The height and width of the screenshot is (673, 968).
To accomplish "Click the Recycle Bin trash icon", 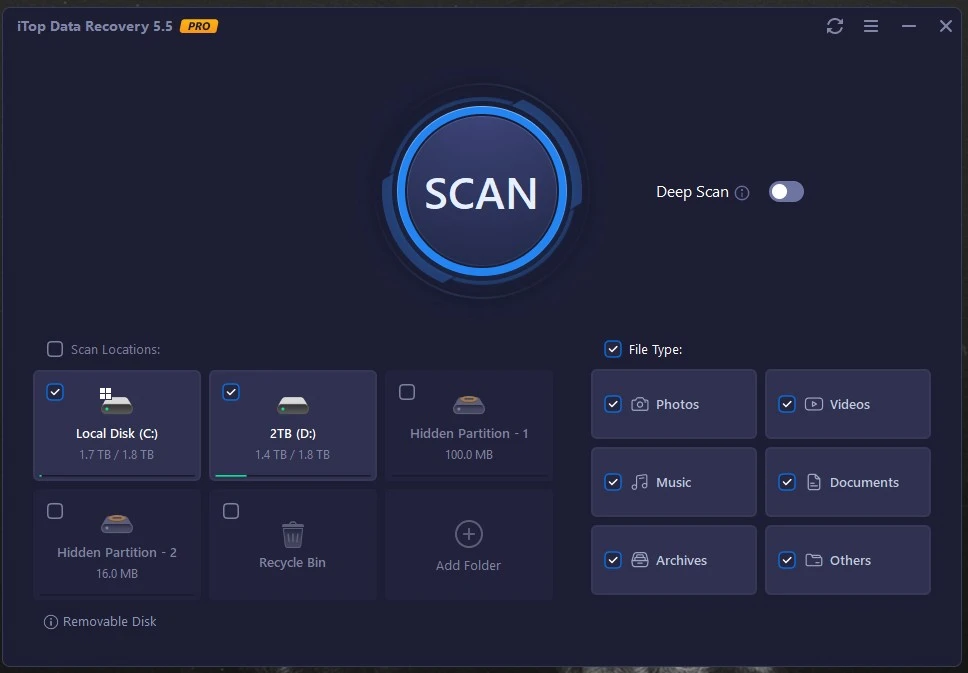I will tap(292, 534).
